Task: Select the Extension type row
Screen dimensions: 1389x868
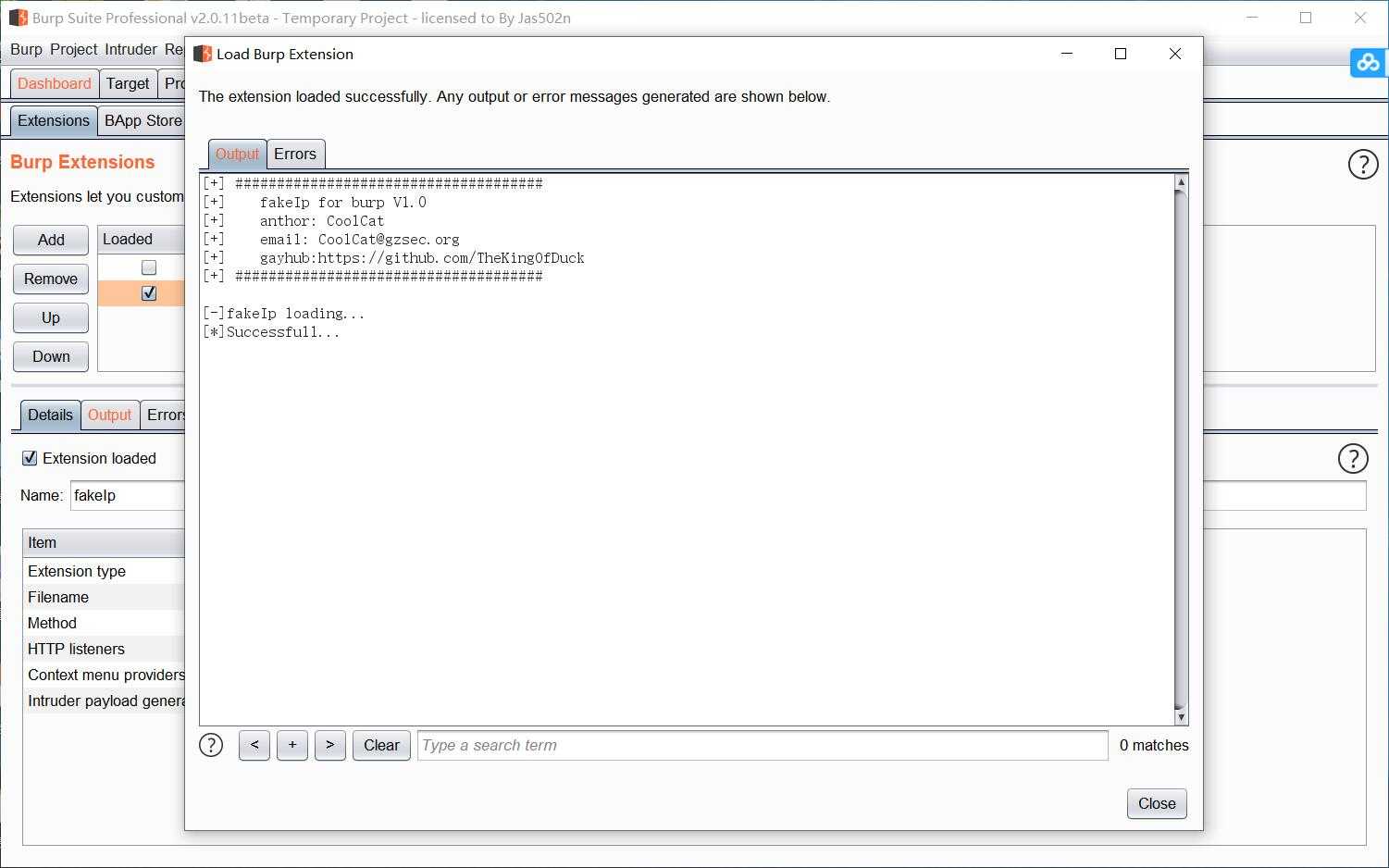Action: (x=104, y=571)
